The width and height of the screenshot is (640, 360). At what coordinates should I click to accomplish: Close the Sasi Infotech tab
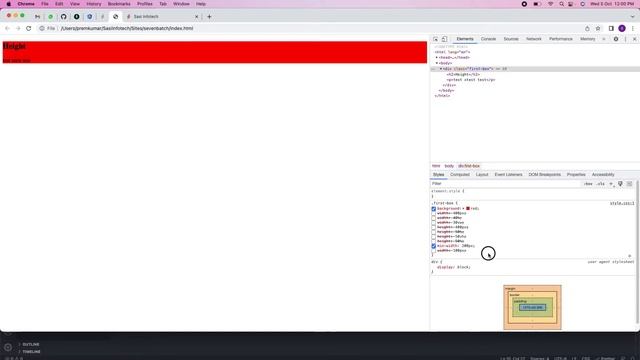[x=196, y=17]
